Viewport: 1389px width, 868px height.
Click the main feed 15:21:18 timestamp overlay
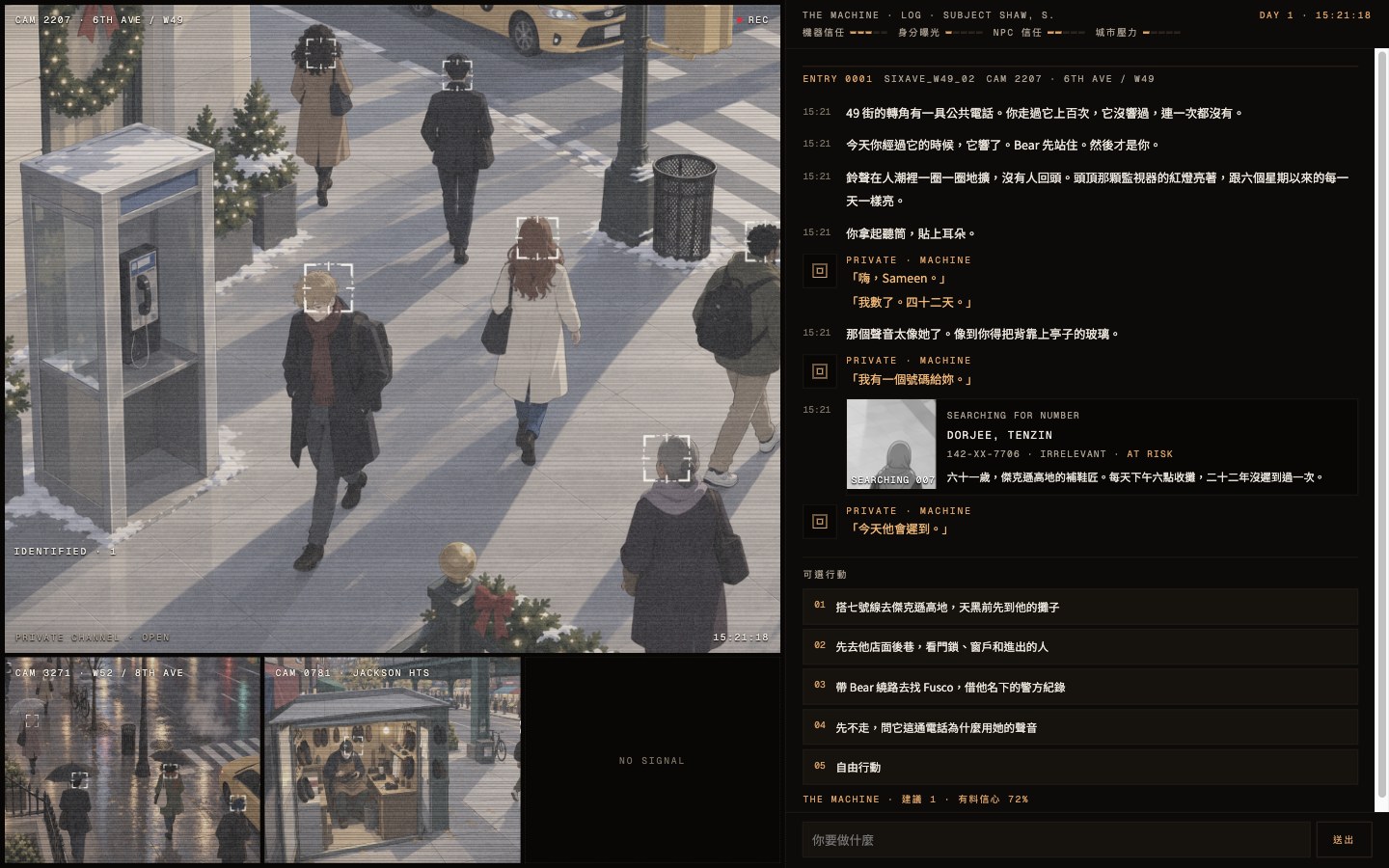[741, 637]
